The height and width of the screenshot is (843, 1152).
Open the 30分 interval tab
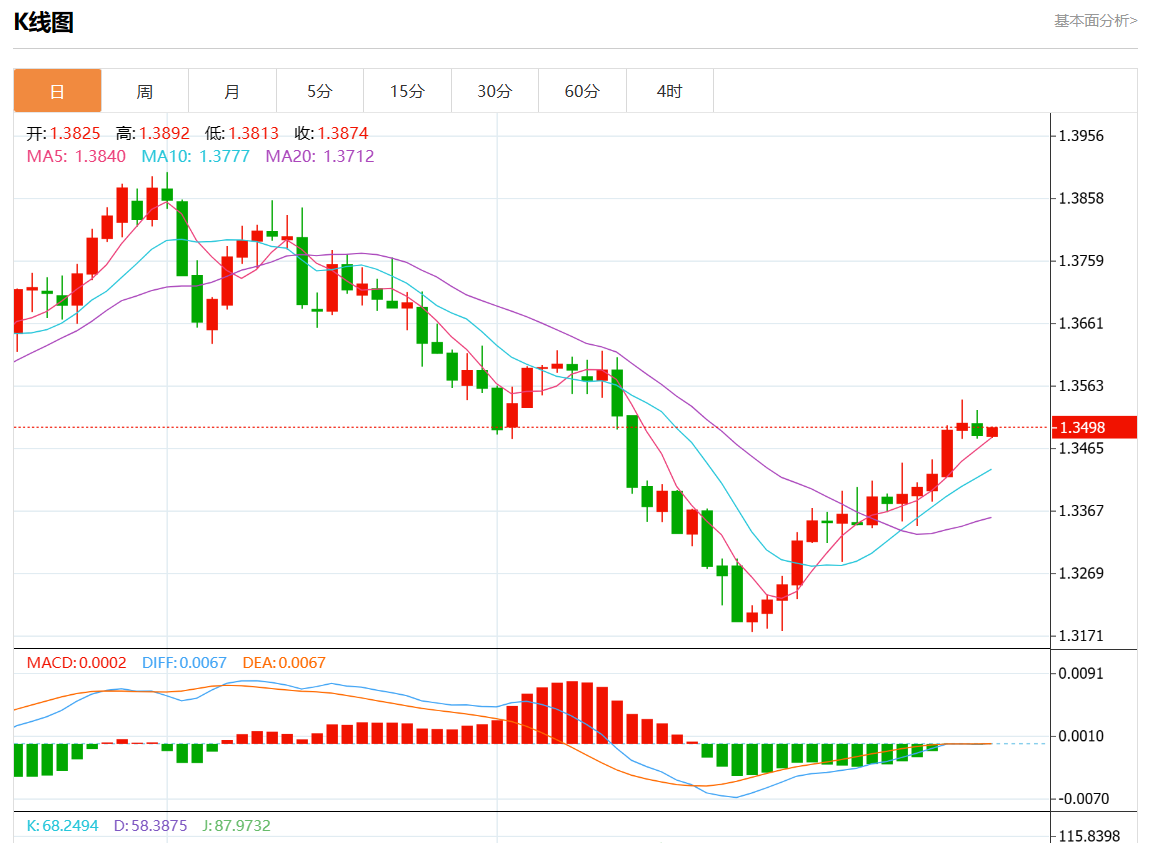click(494, 91)
